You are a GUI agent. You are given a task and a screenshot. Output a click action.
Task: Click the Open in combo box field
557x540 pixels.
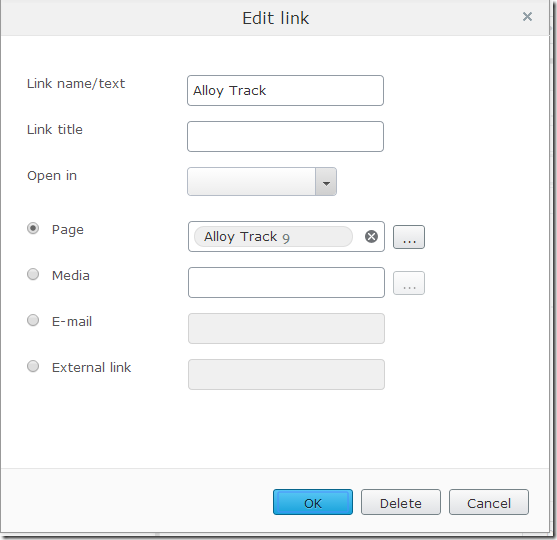(251, 182)
